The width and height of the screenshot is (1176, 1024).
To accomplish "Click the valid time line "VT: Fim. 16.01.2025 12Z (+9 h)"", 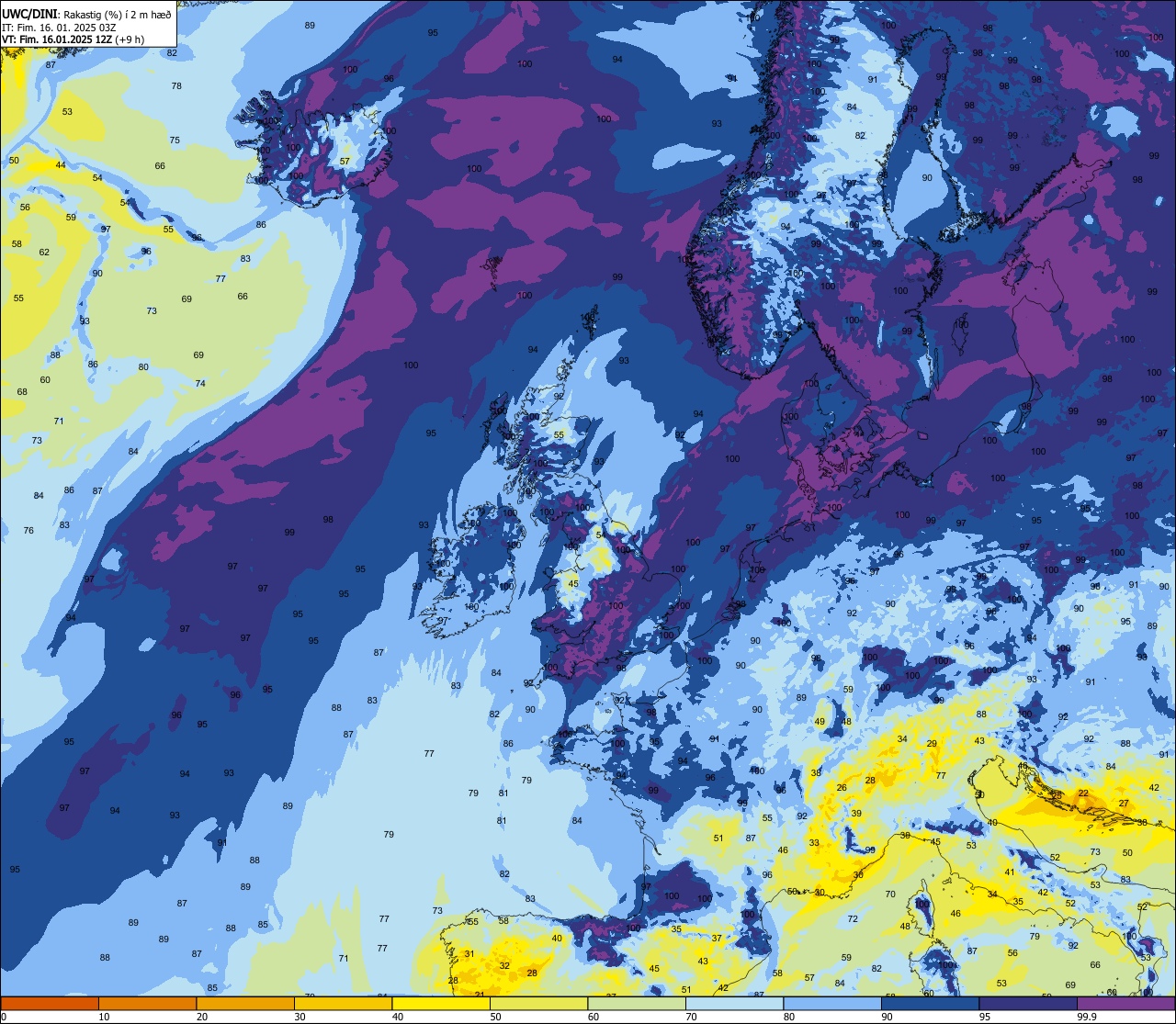I will coord(73,39).
